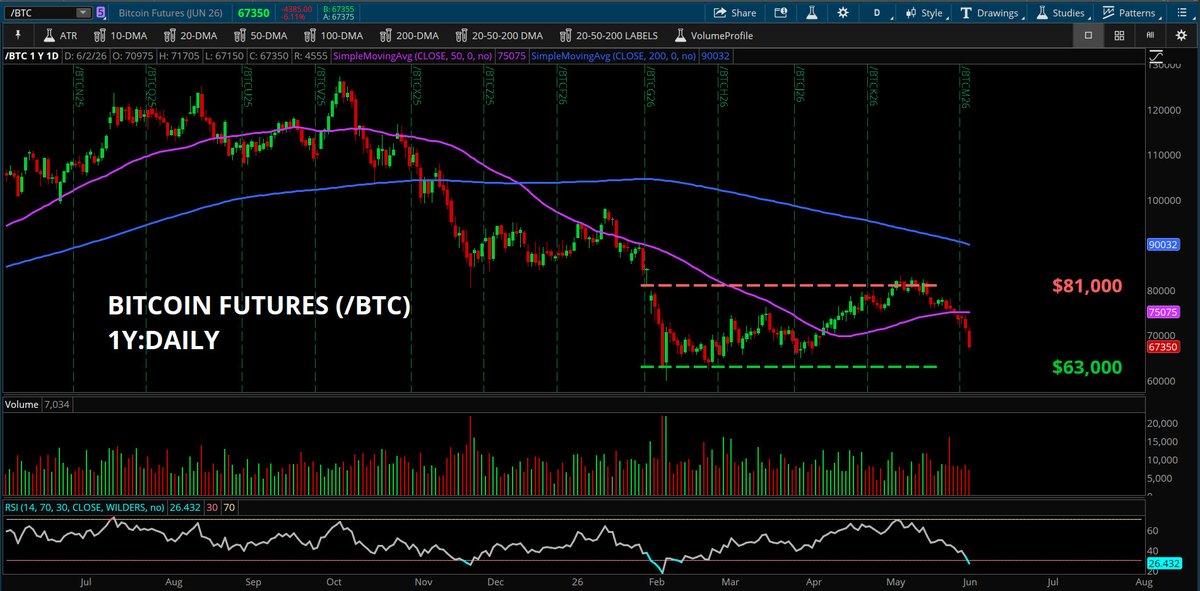This screenshot has height=591, width=1200.
Task: Open the news and alerts icon beside Share
Action: (781, 13)
